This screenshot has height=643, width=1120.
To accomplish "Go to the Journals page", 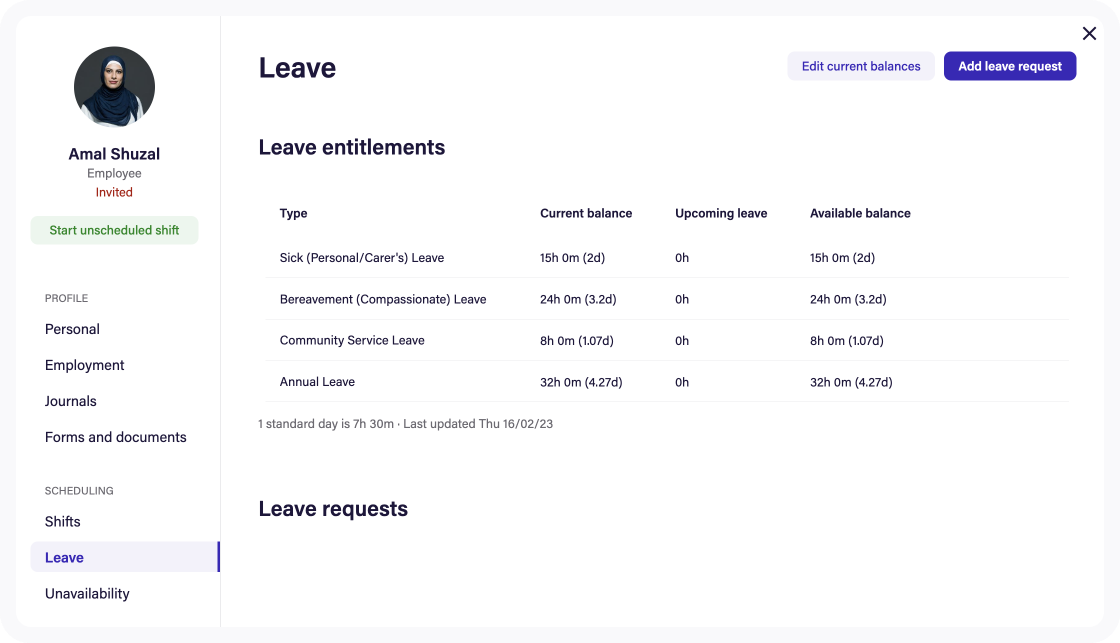I will coord(70,401).
